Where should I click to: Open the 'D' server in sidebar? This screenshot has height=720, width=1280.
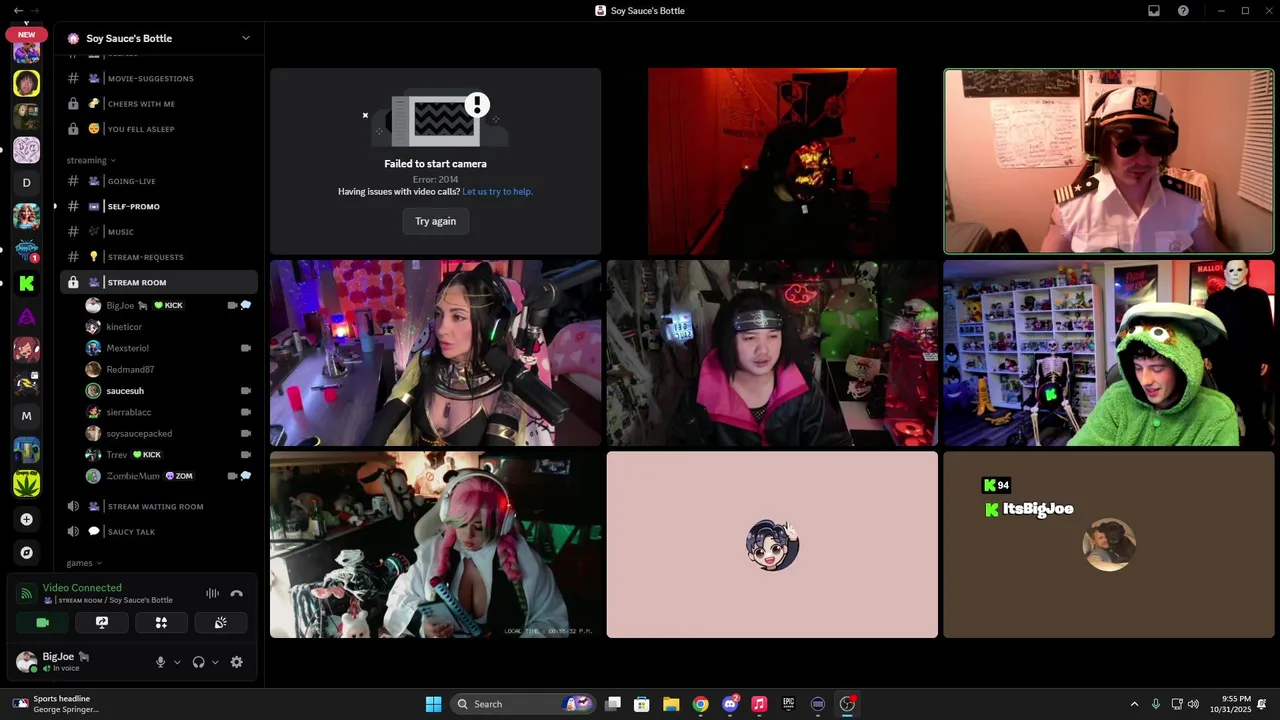coord(27,183)
